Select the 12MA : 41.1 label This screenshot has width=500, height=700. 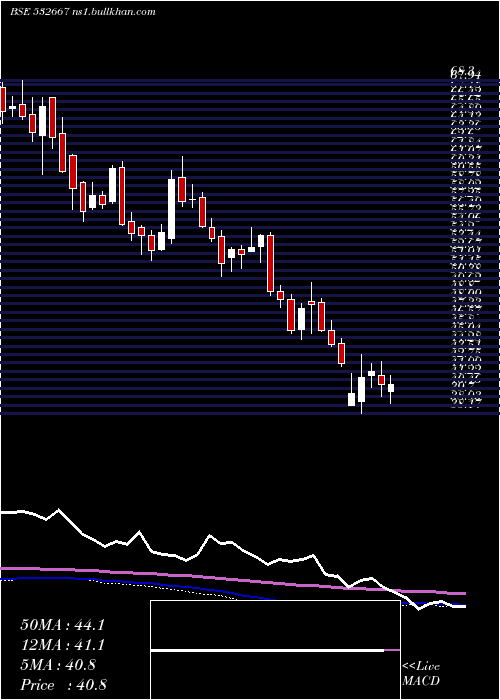click(x=62, y=645)
